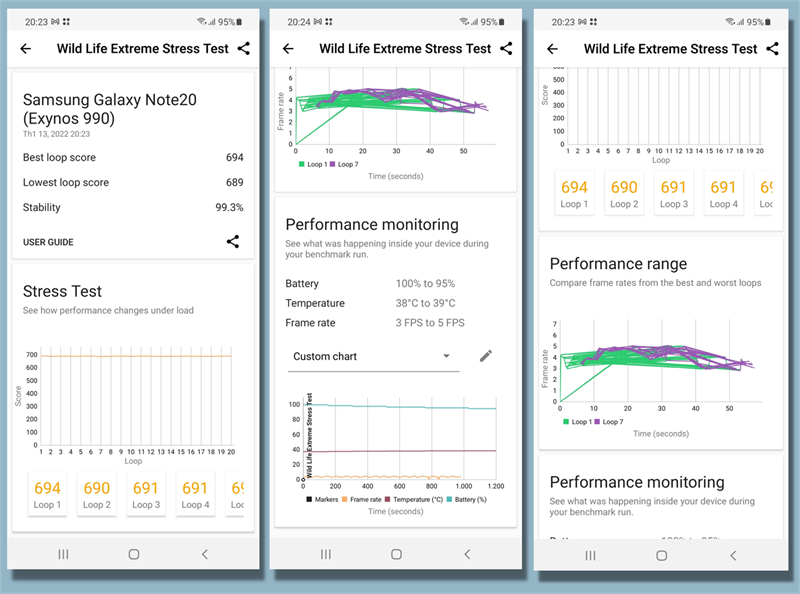Open USER GUIDE link
Viewport: 800px width, 594px height.
[x=48, y=242]
